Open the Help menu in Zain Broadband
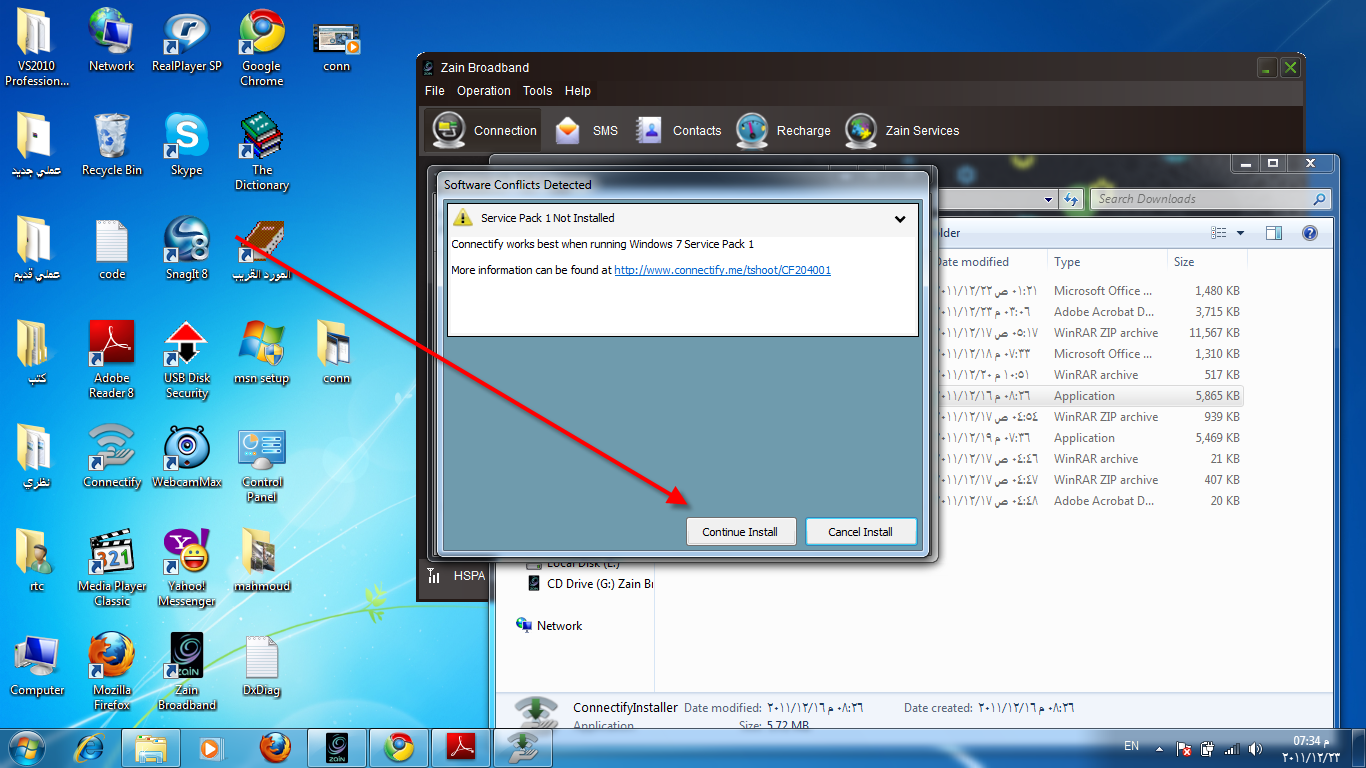The height and width of the screenshot is (768, 1366). coord(578,91)
